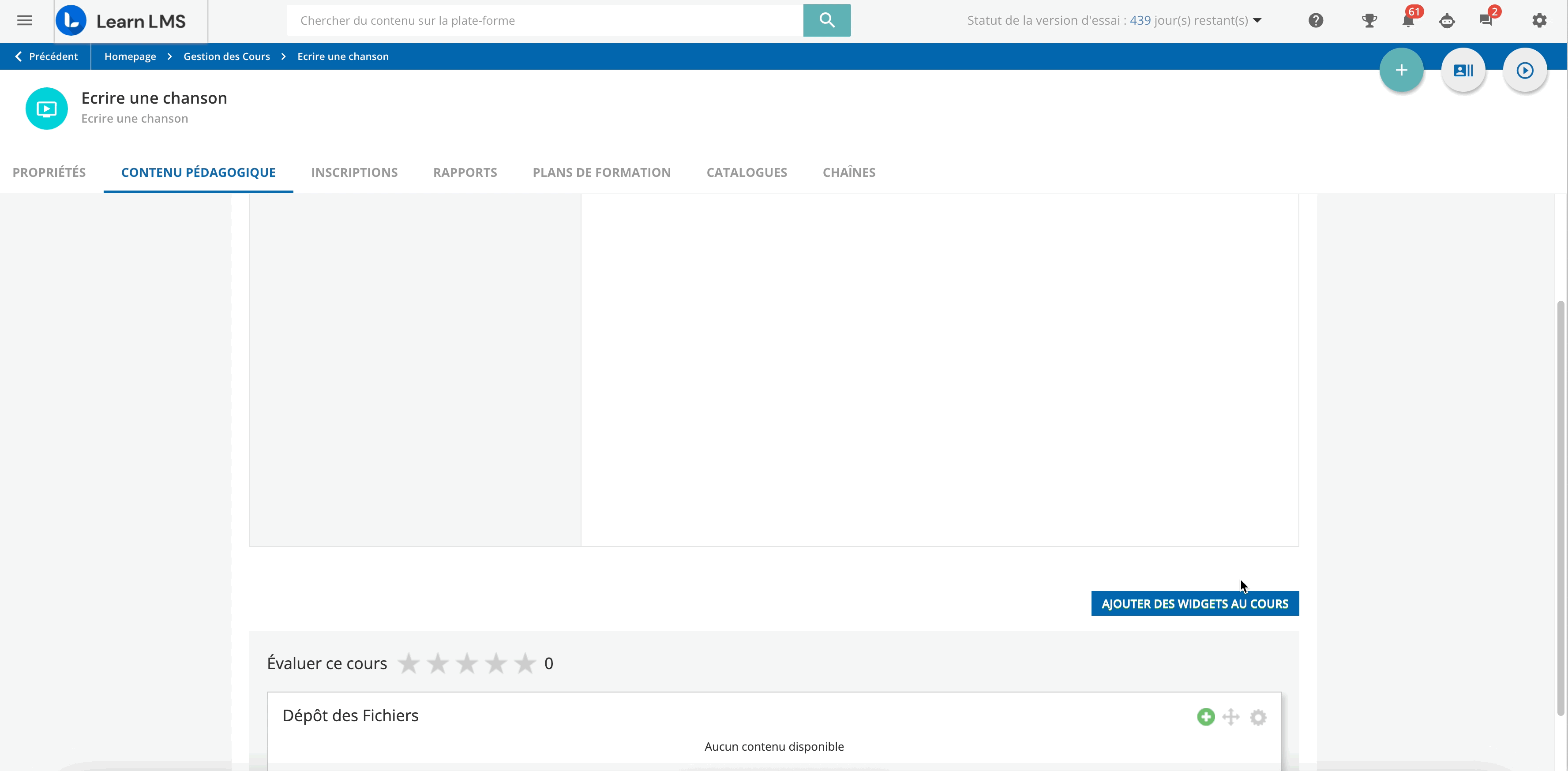Focus the platform content search field
The height and width of the screenshot is (771, 1568).
pyautogui.click(x=545, y=20)
